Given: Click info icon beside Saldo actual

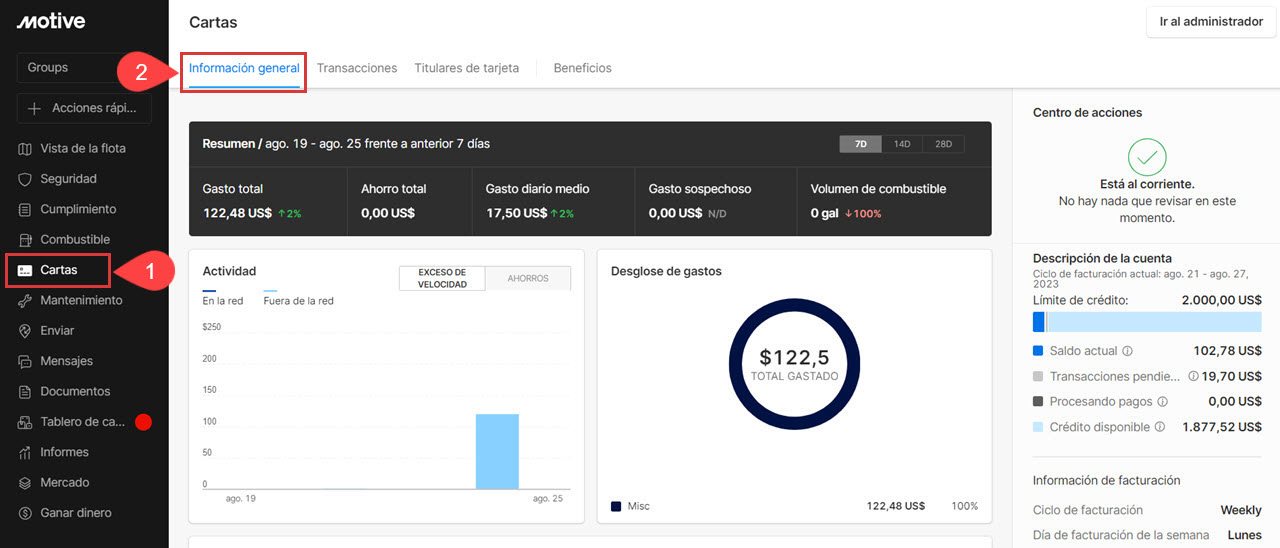Looking at the screenshot, I should pos(1127,351).
